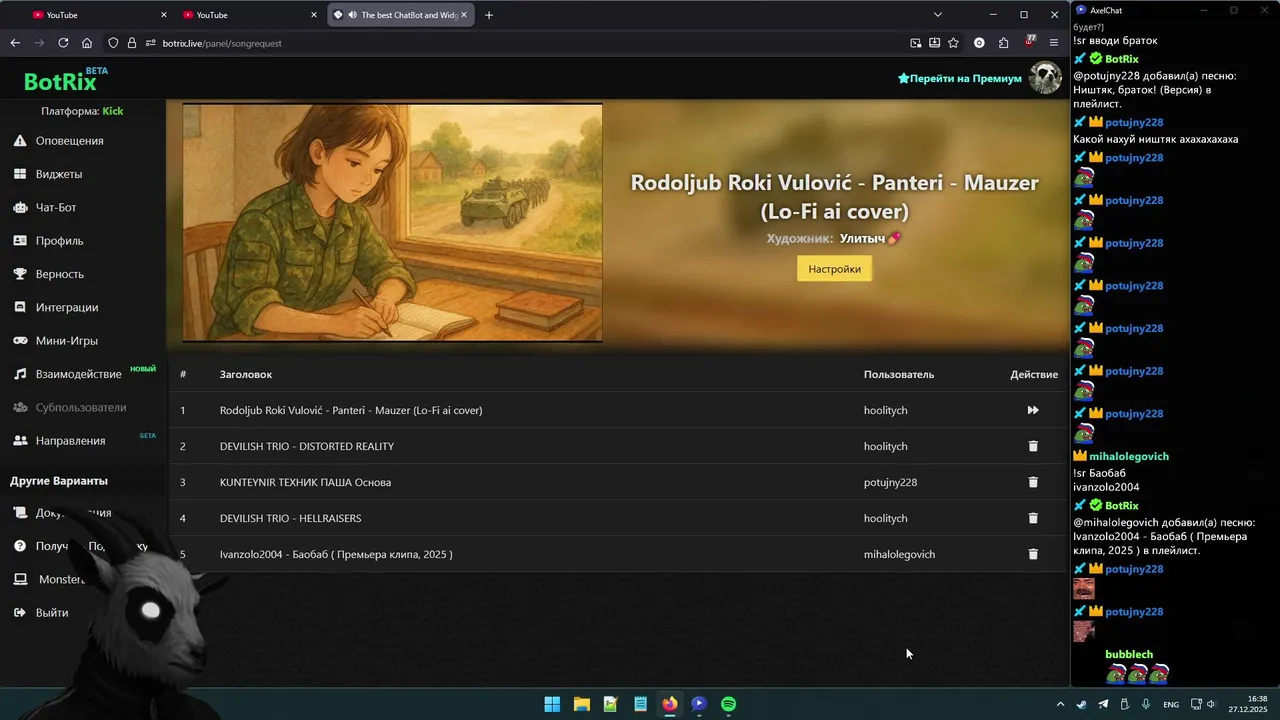Go back in browser history

[15, 43]
